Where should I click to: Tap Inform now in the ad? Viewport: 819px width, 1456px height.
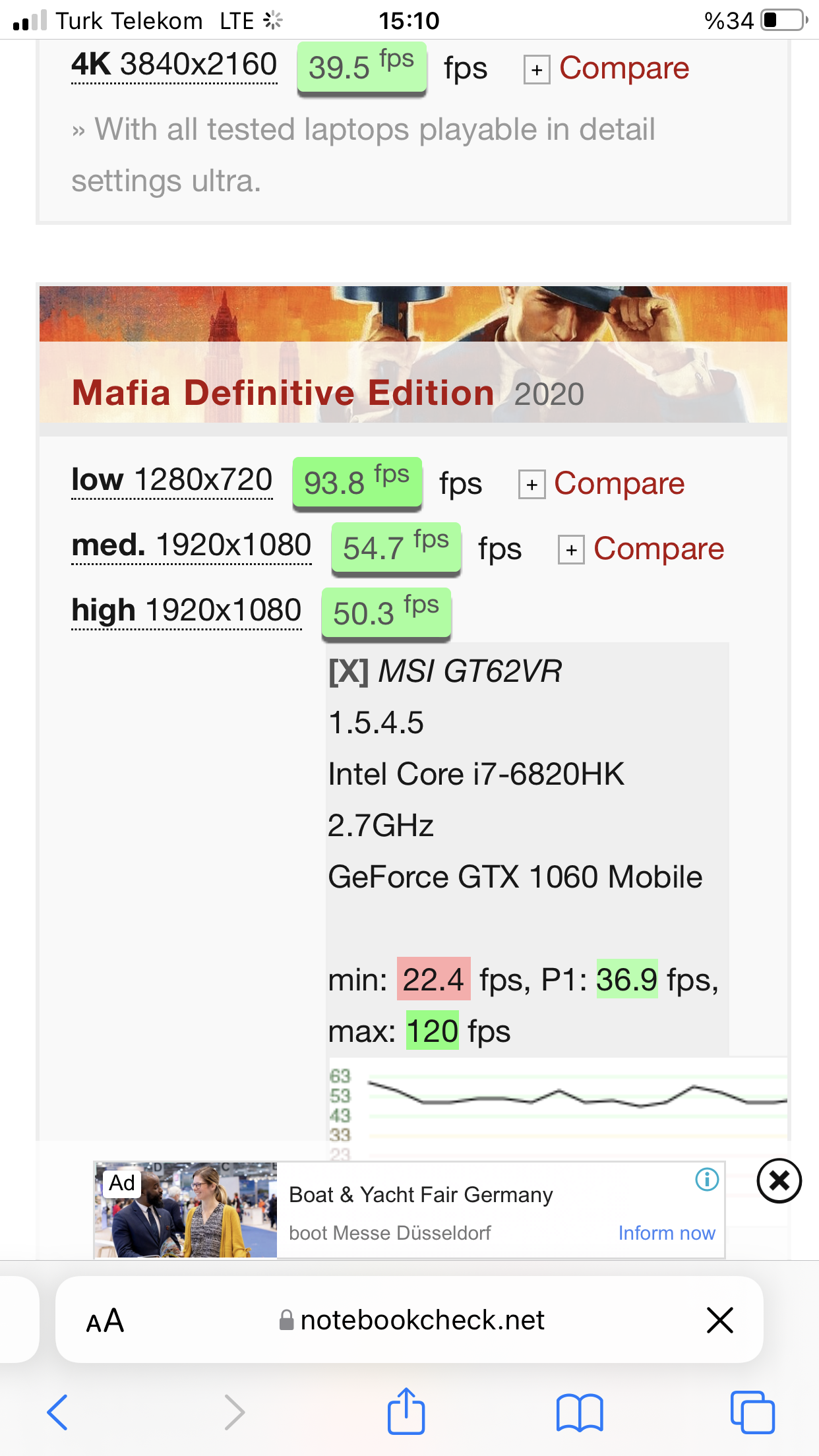pyautogui.click(x=667, y=1233)
